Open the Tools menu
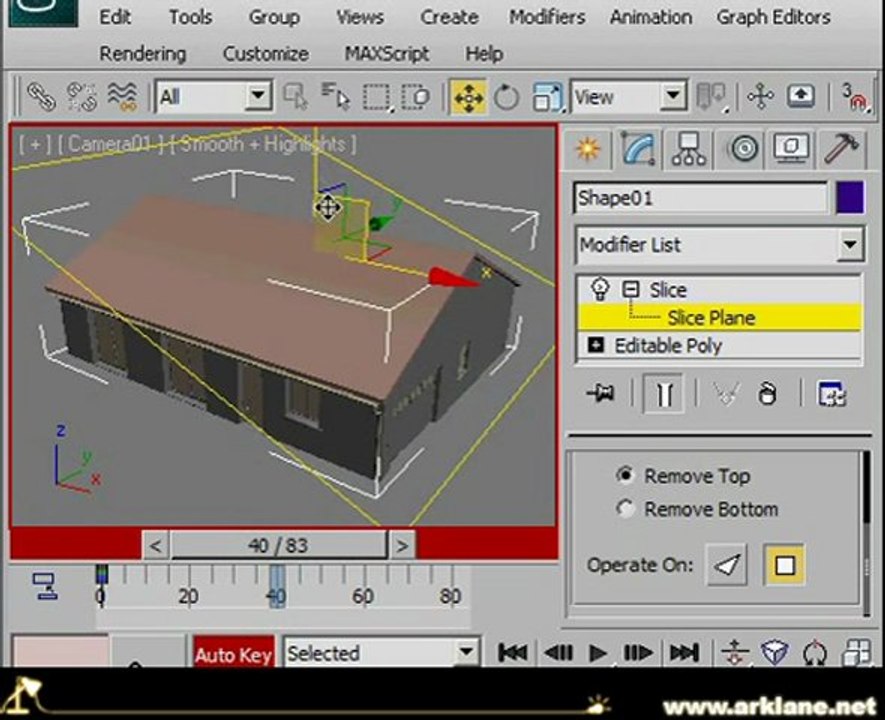Image resolution: width=885 pixels, height=720 pixels. [x=191, y=17]
